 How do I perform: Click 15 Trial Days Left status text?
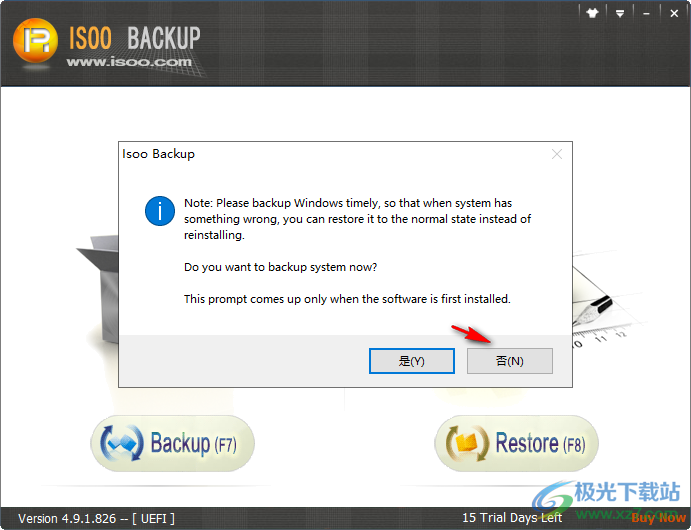click(x=512, y=518)
